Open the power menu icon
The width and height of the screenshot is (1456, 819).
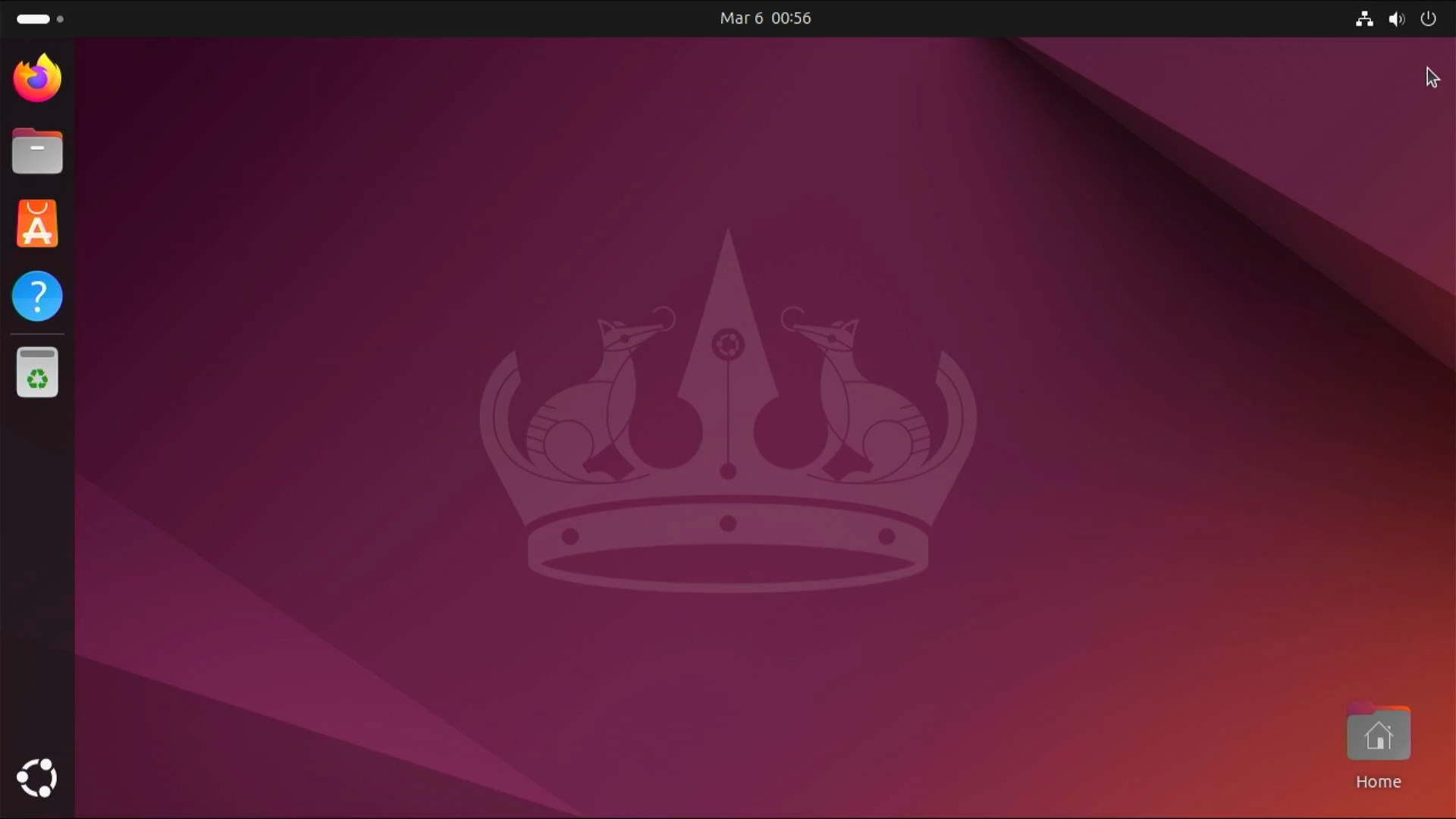tap(1428, 18)
